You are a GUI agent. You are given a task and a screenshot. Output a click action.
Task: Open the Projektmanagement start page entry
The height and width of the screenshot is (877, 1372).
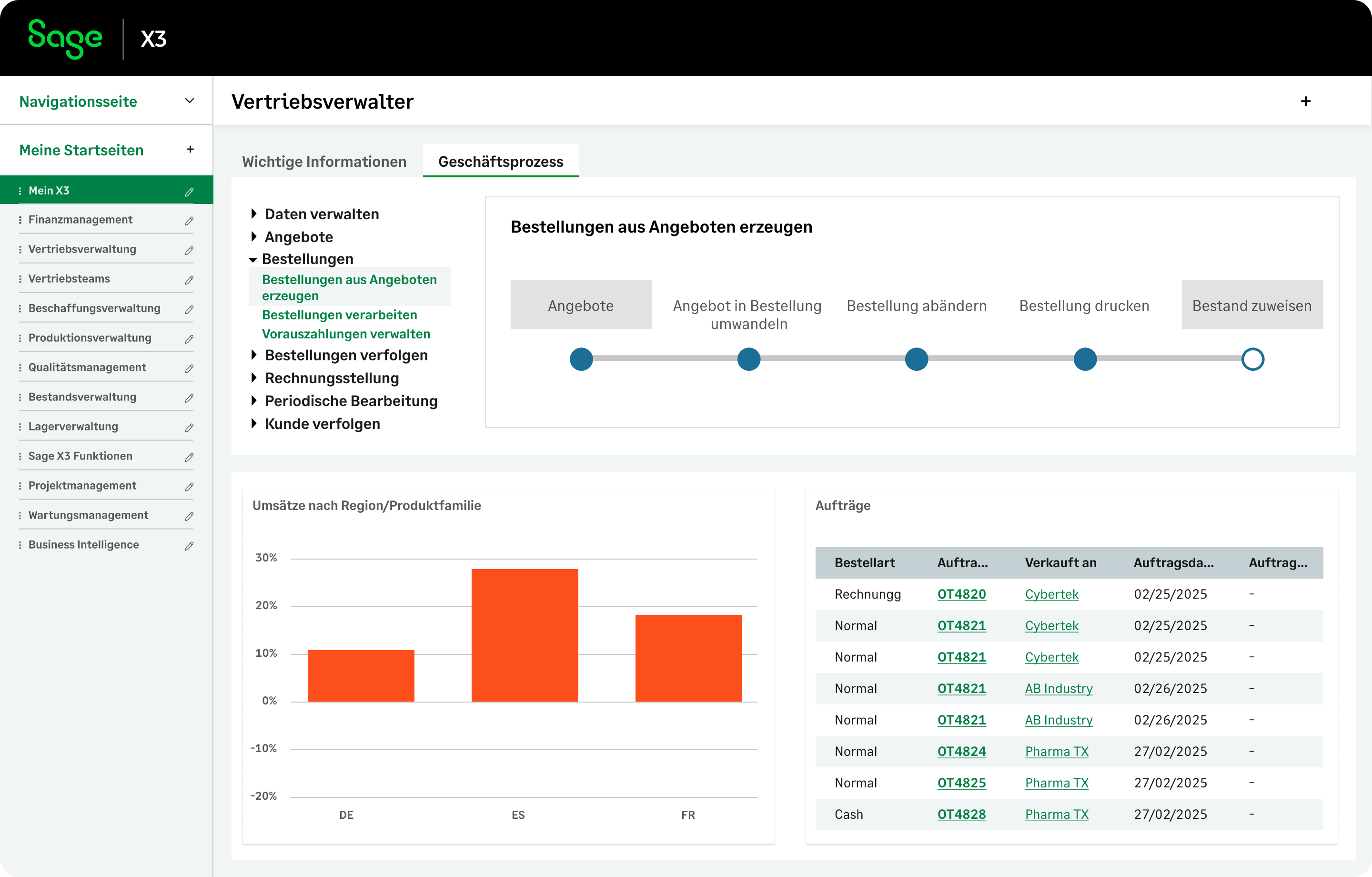pos(82,485)
